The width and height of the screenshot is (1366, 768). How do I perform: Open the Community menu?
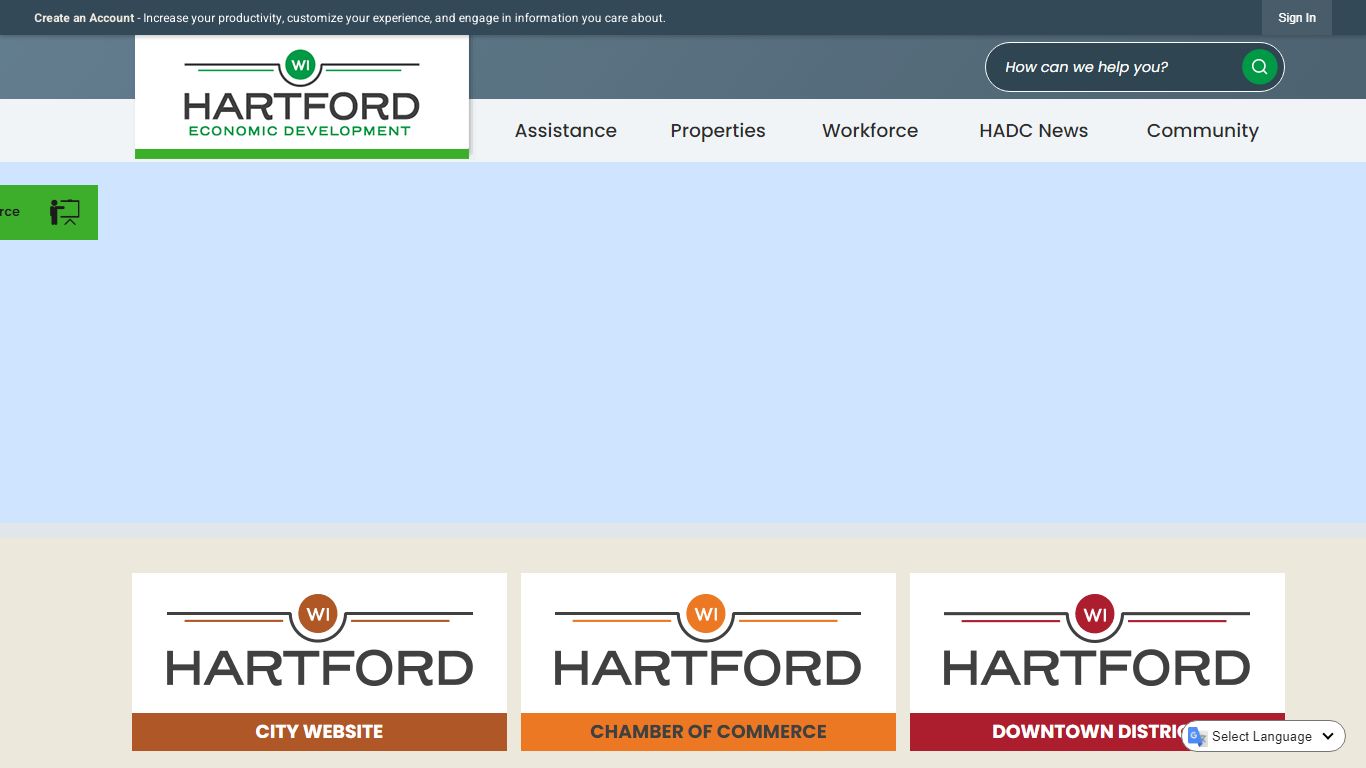(x=1203, y=131)
